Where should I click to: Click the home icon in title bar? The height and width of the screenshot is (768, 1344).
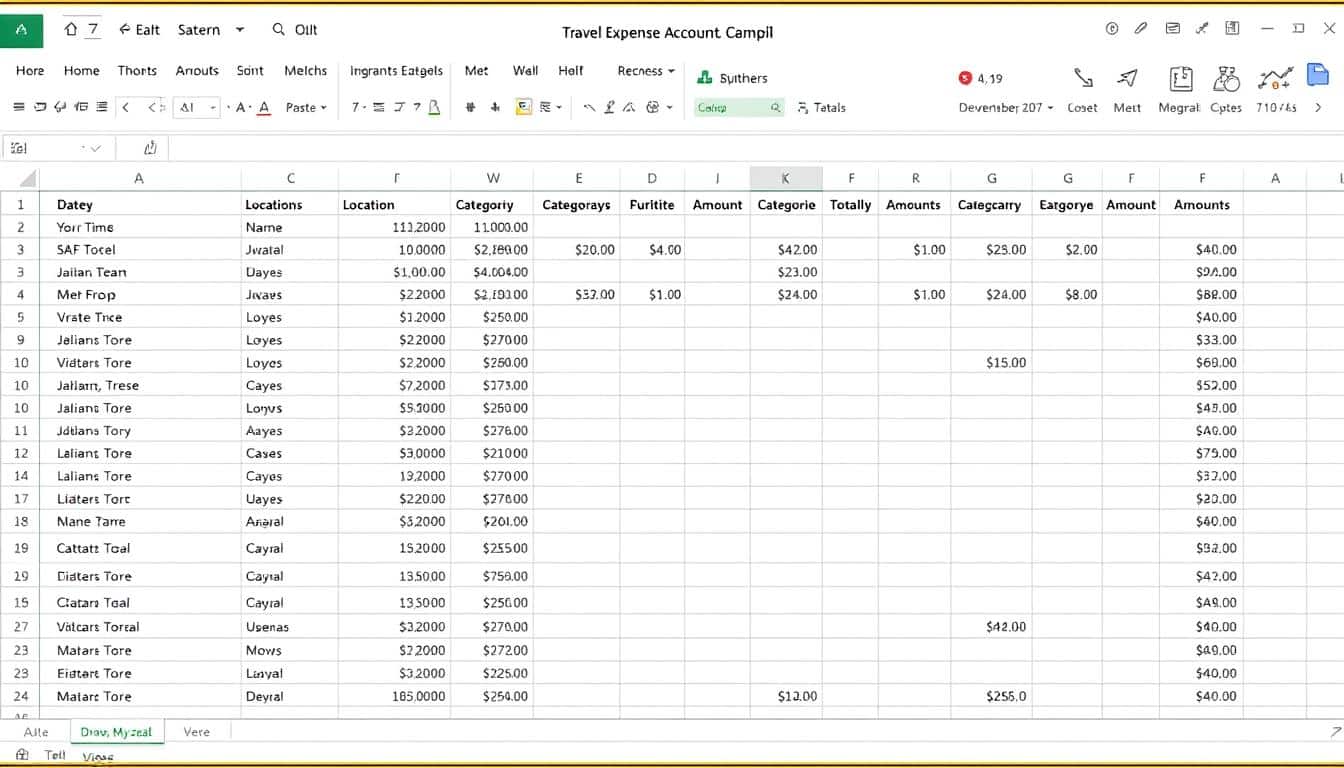pyautogui.click(x=70, y=30)
